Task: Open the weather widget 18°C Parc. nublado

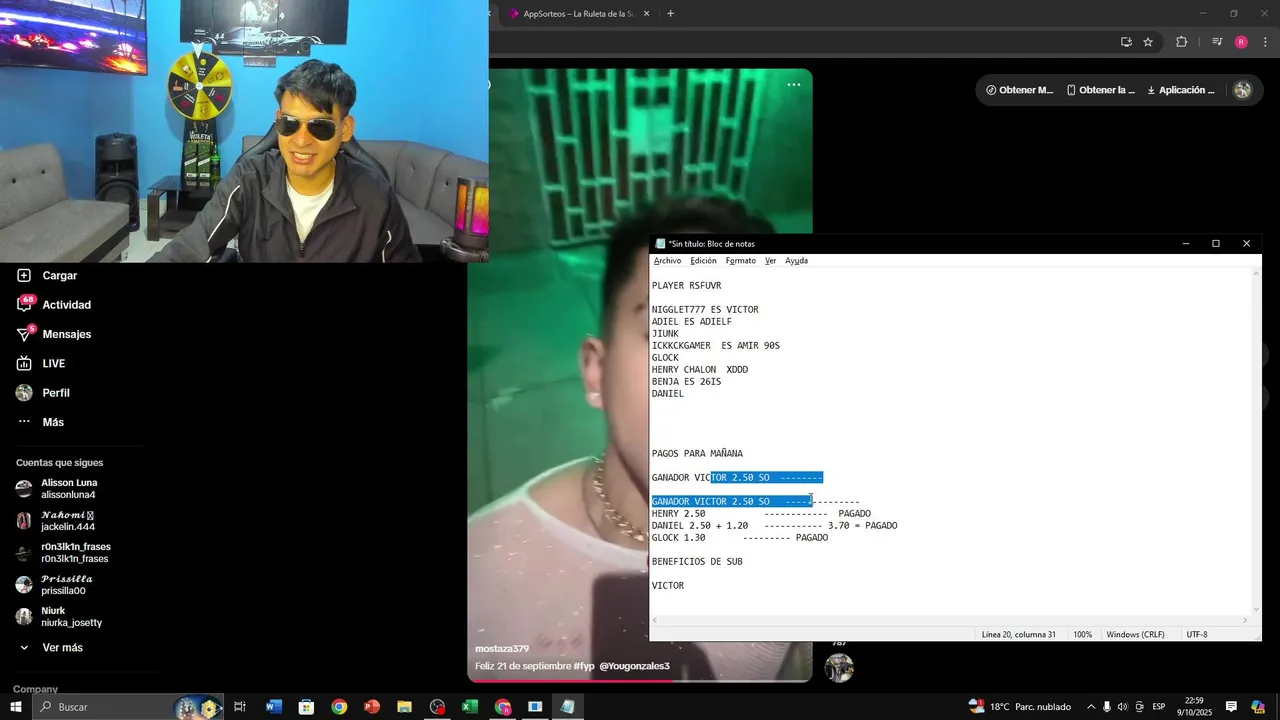Action: click(1020, 707)
